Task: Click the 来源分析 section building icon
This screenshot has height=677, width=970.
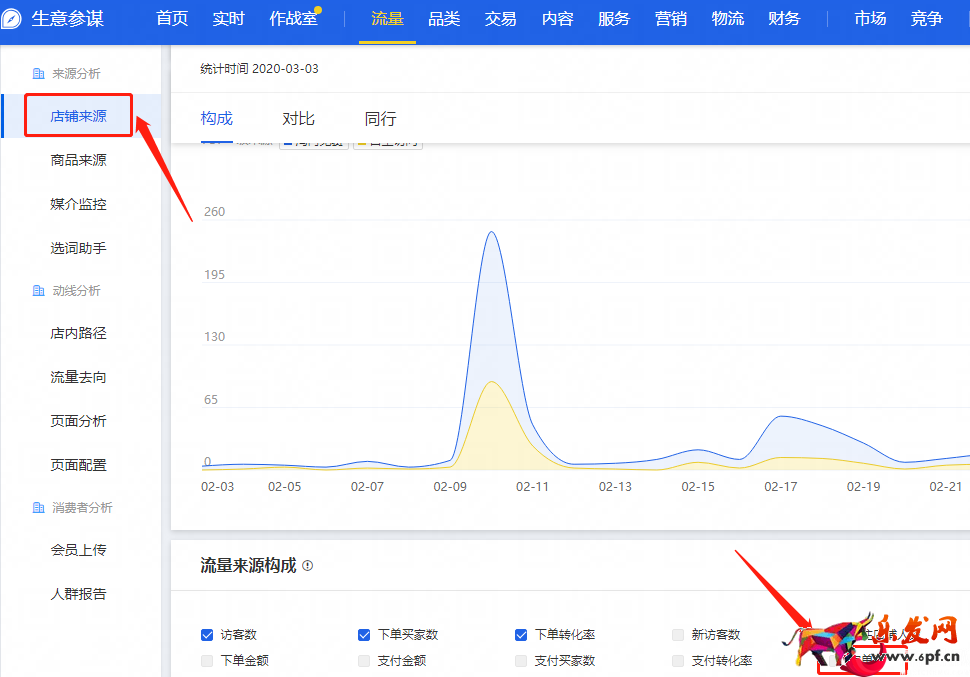Action: coord(39,74)
